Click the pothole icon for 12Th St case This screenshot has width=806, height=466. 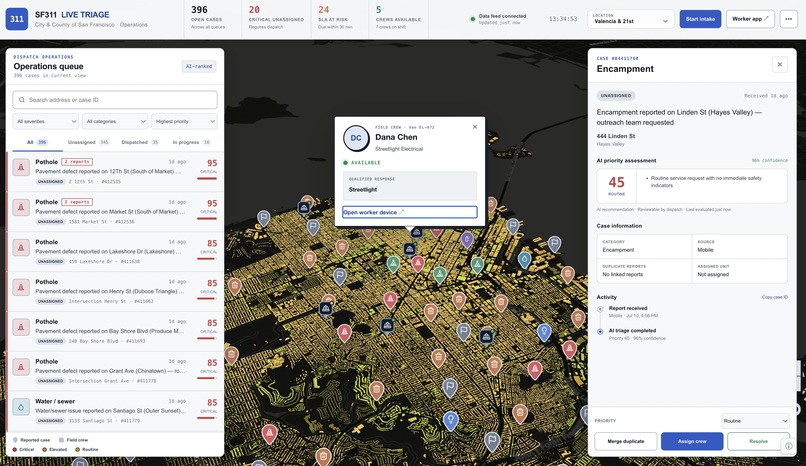click(x=21, y=167)
